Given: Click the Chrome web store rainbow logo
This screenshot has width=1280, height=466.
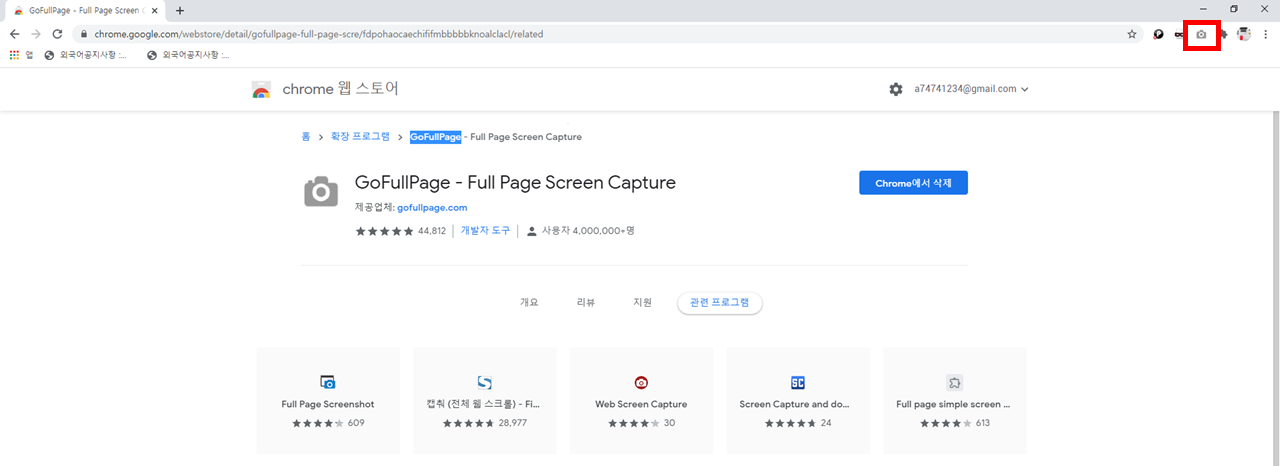Looking at the screenshot, I should 261,90.
